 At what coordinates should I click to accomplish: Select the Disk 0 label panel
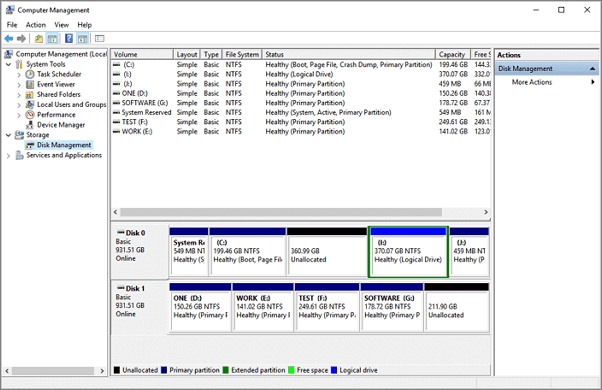pos(140,251)
